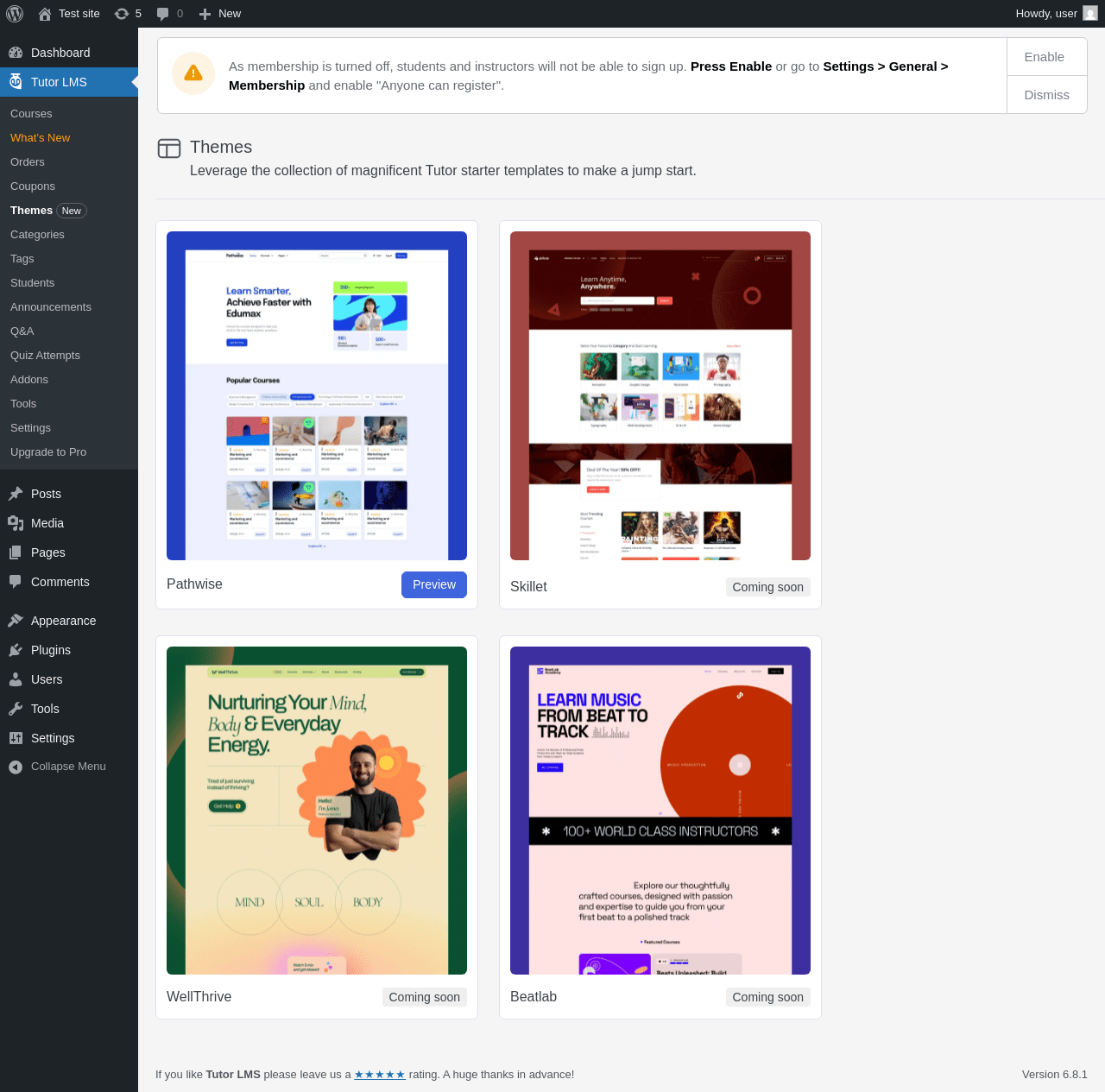This screenshot has height=1092, width=1105.
Task: Go to Announcements submenu
Action: pos(51,307)
